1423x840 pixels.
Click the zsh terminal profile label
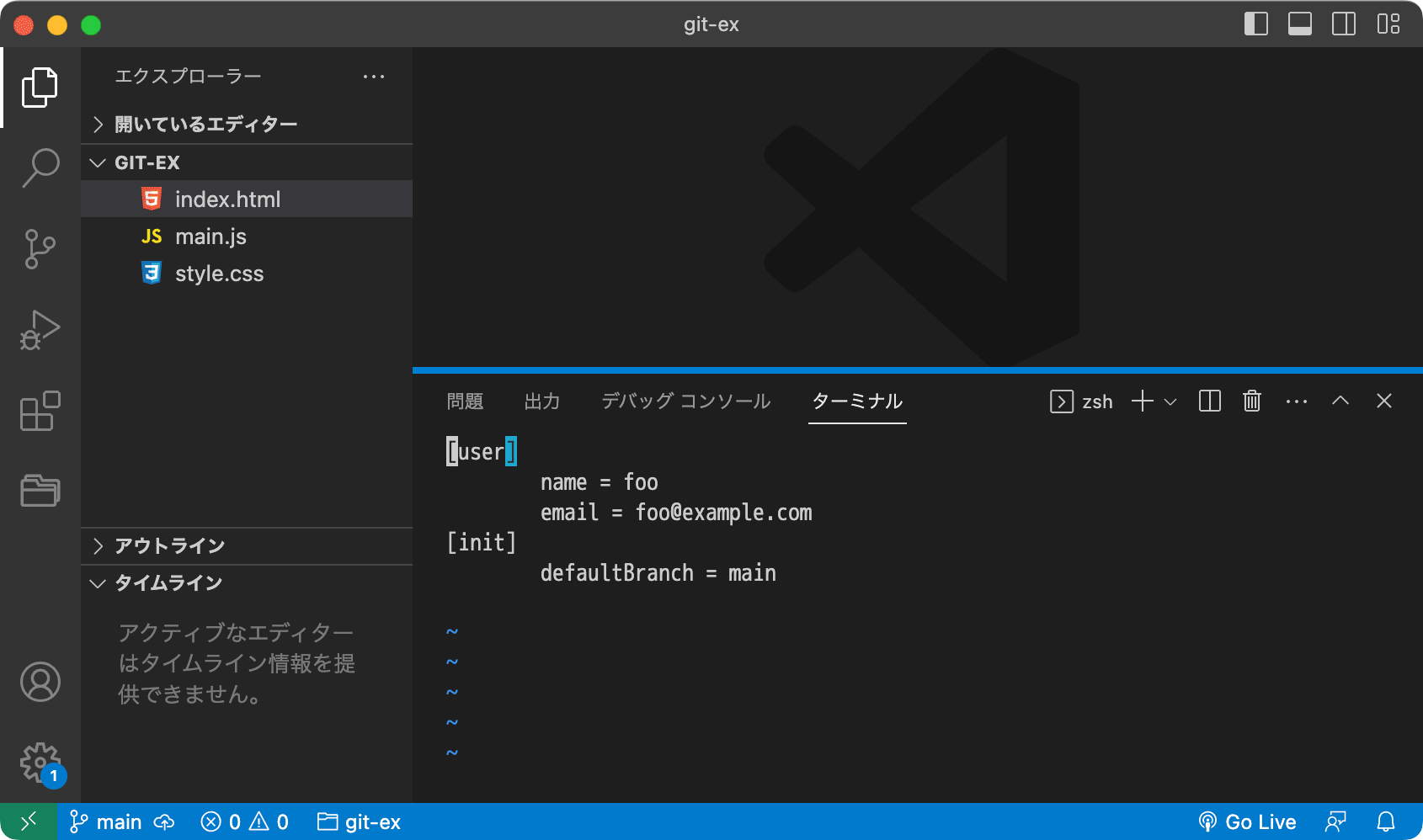tap(1081, 401)
